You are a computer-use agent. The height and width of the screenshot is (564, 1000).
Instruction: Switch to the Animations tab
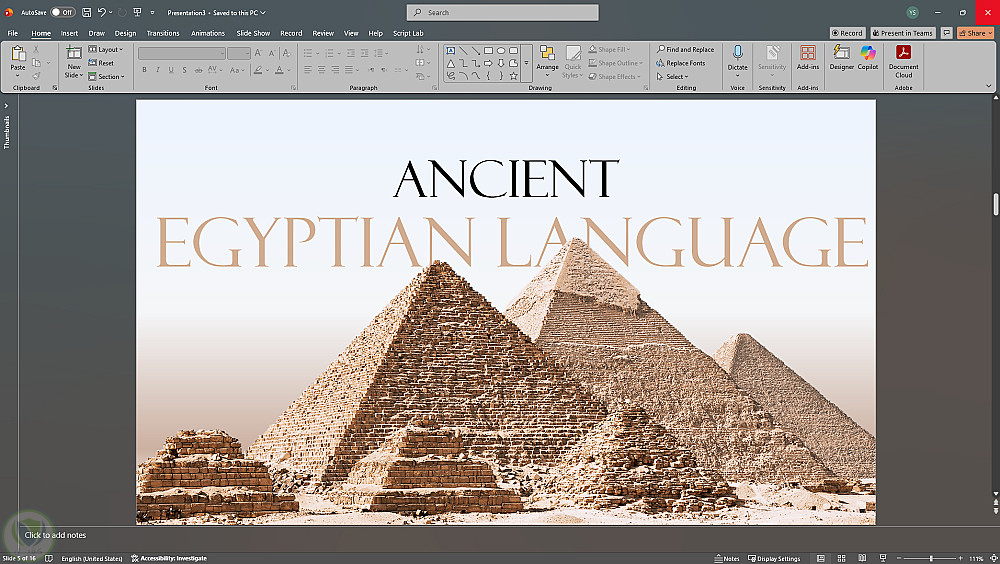tap(208, 33)
